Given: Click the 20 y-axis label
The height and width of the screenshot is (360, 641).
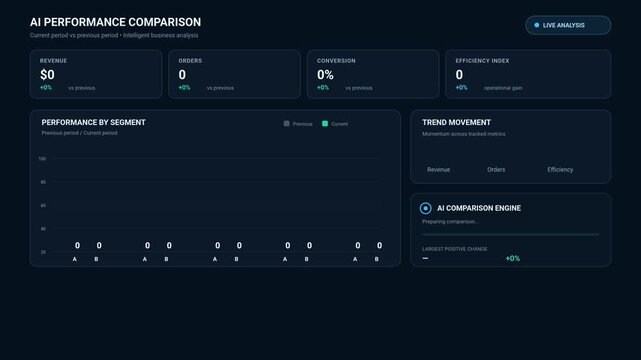Looking at the screenshot, I should [43, 252].
